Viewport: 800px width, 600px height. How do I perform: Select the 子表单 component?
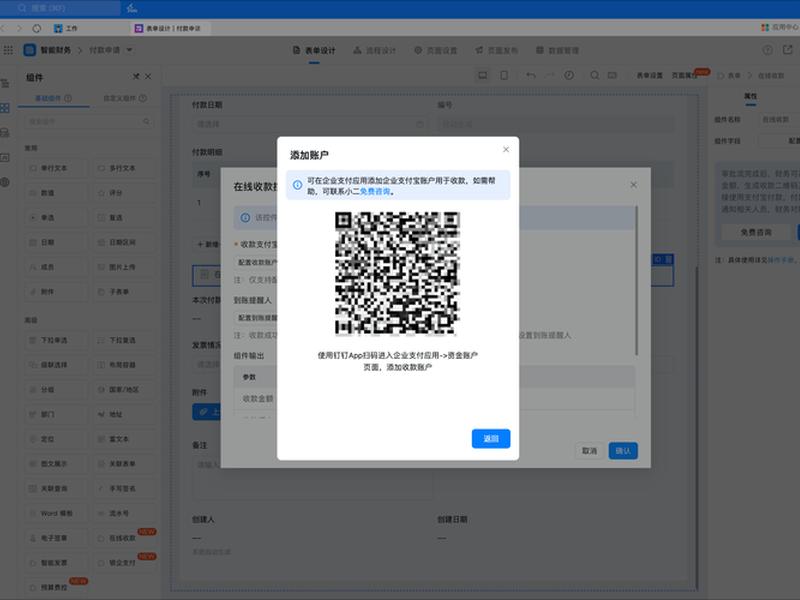click(x=124, y=292)
